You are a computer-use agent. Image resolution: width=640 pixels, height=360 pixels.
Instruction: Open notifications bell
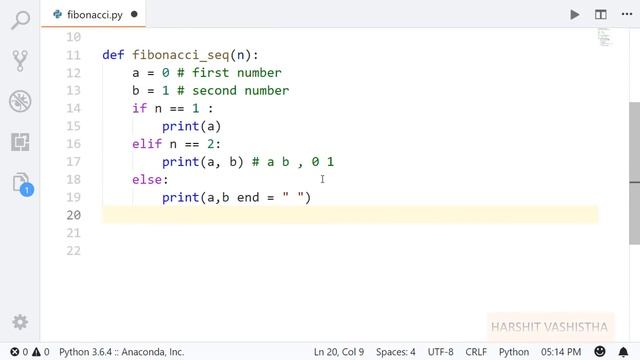623,352
